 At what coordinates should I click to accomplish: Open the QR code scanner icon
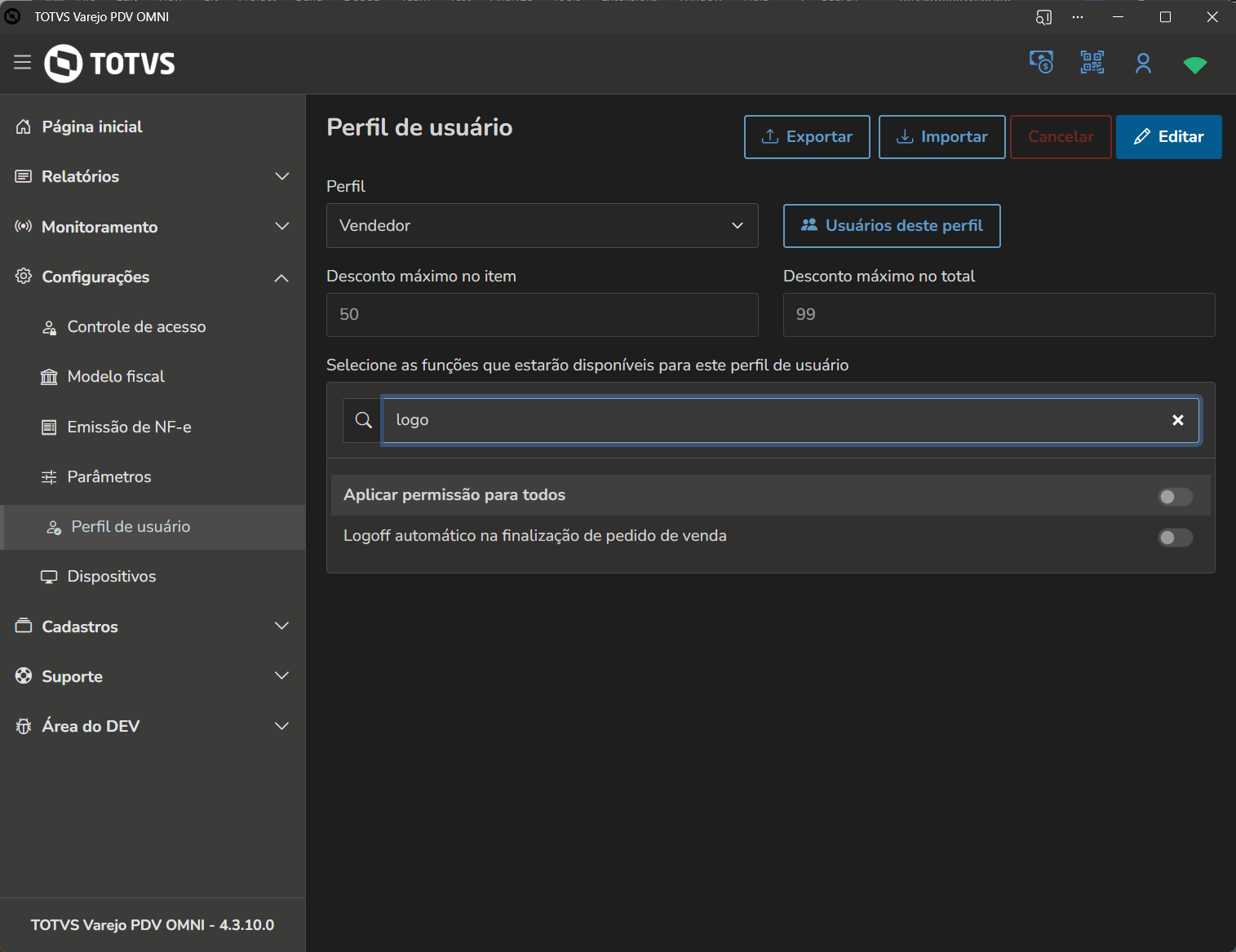click(1092, 62)
